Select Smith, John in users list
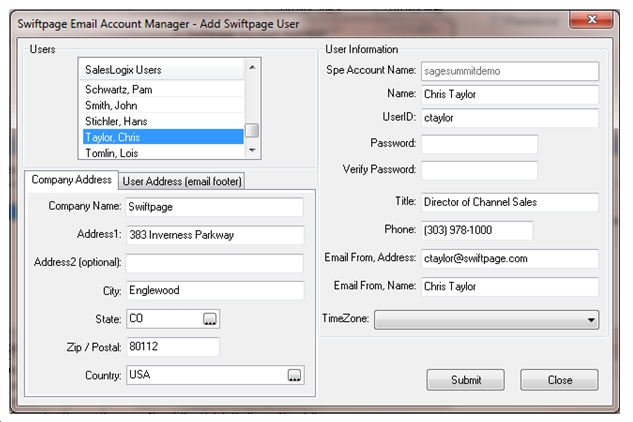Image resolution: width=633 pixels, height=422 pixels. [163, 105]
